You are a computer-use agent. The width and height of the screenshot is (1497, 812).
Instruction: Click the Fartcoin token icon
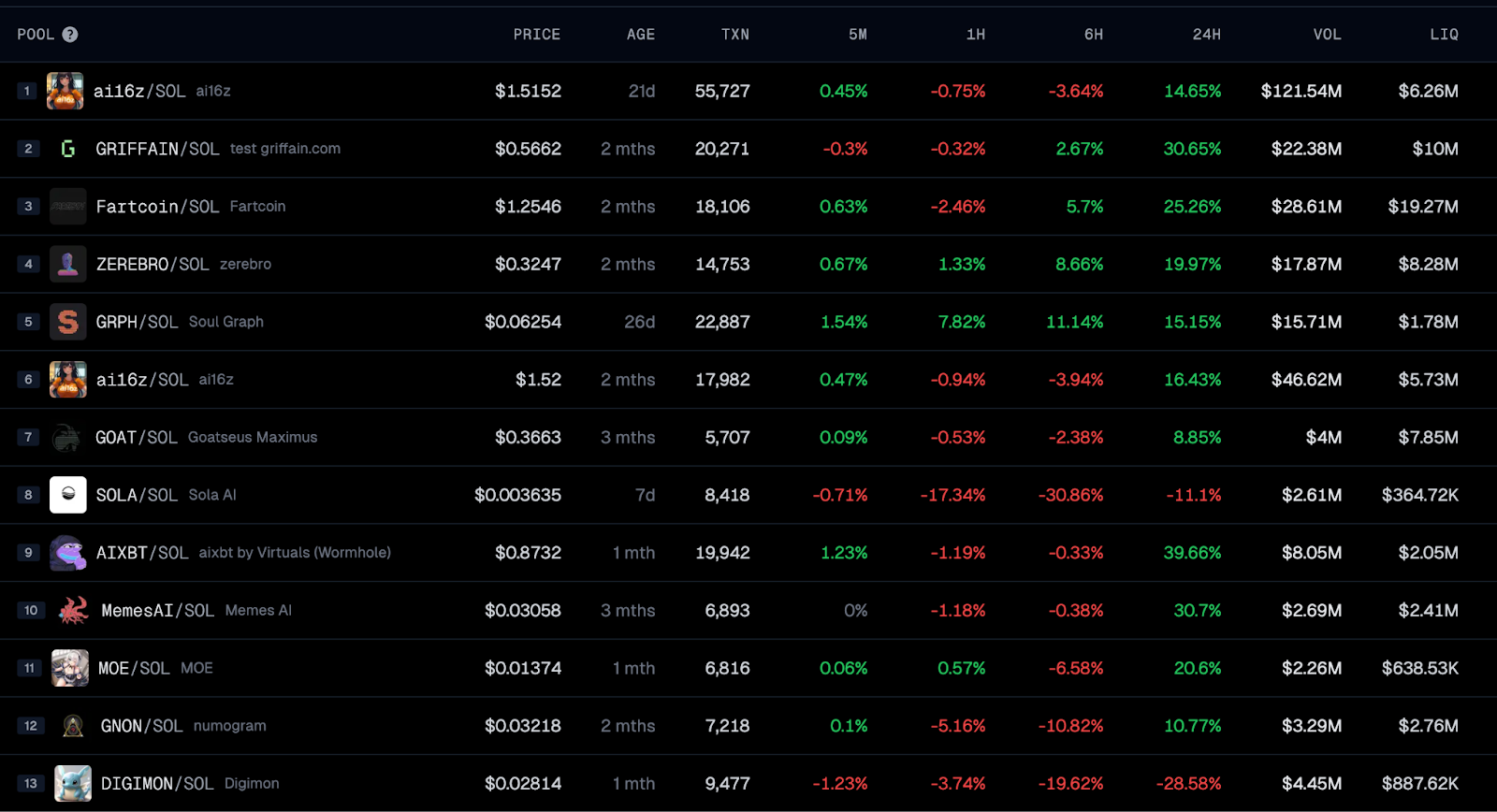(68, 206)
